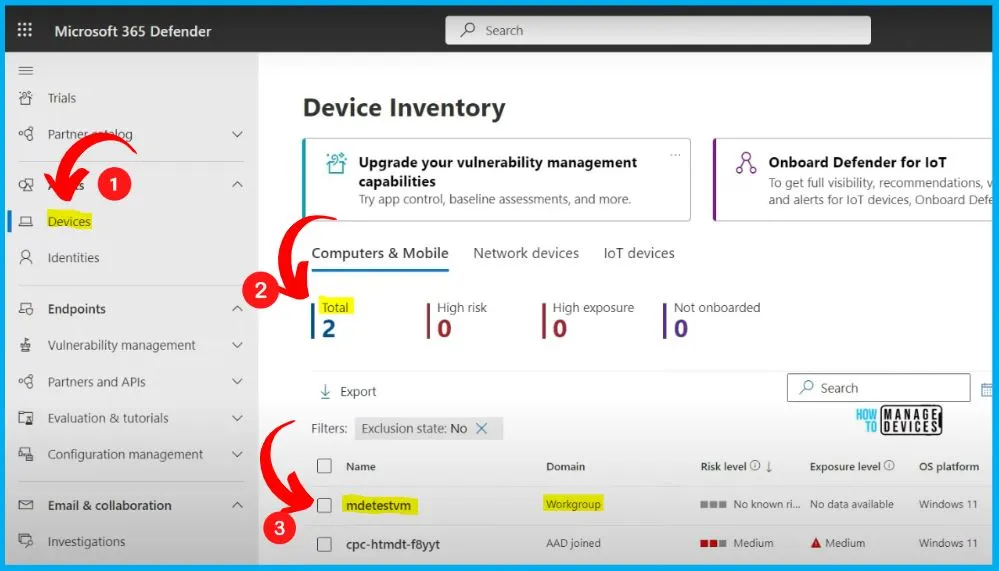Filter by Total devices count

(334, 319)
